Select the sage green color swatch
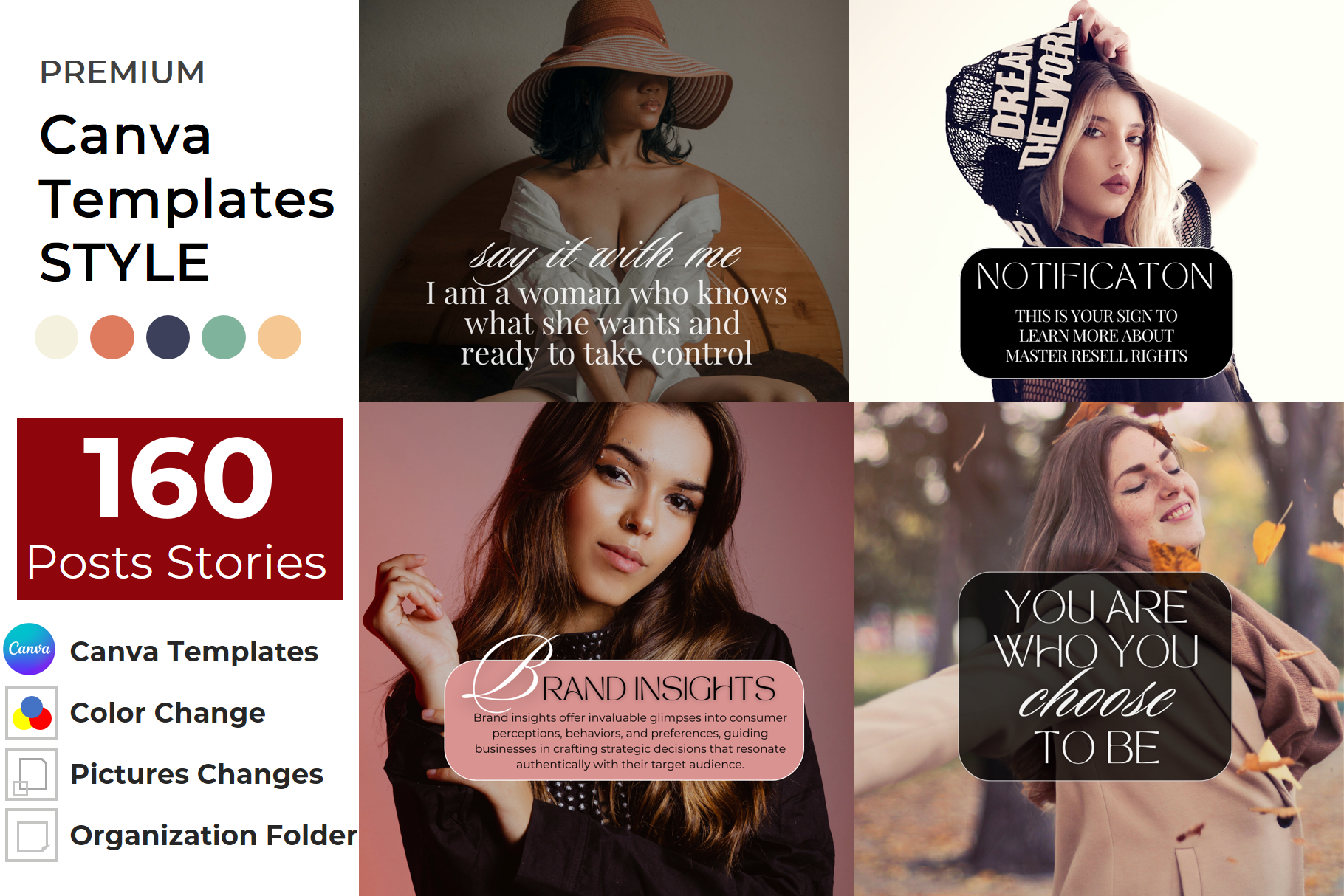The width and height of the screenshot is (1344, 896). (224, 337)
